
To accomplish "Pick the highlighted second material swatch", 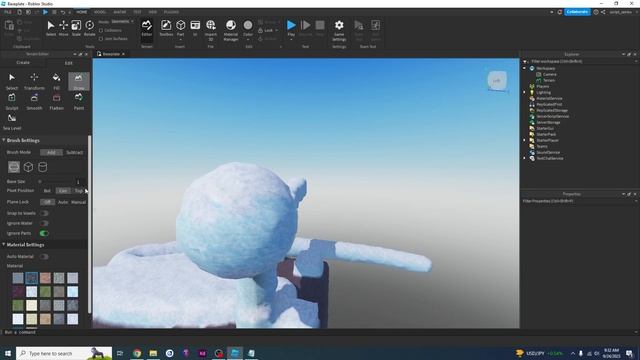I will point(31,278).
